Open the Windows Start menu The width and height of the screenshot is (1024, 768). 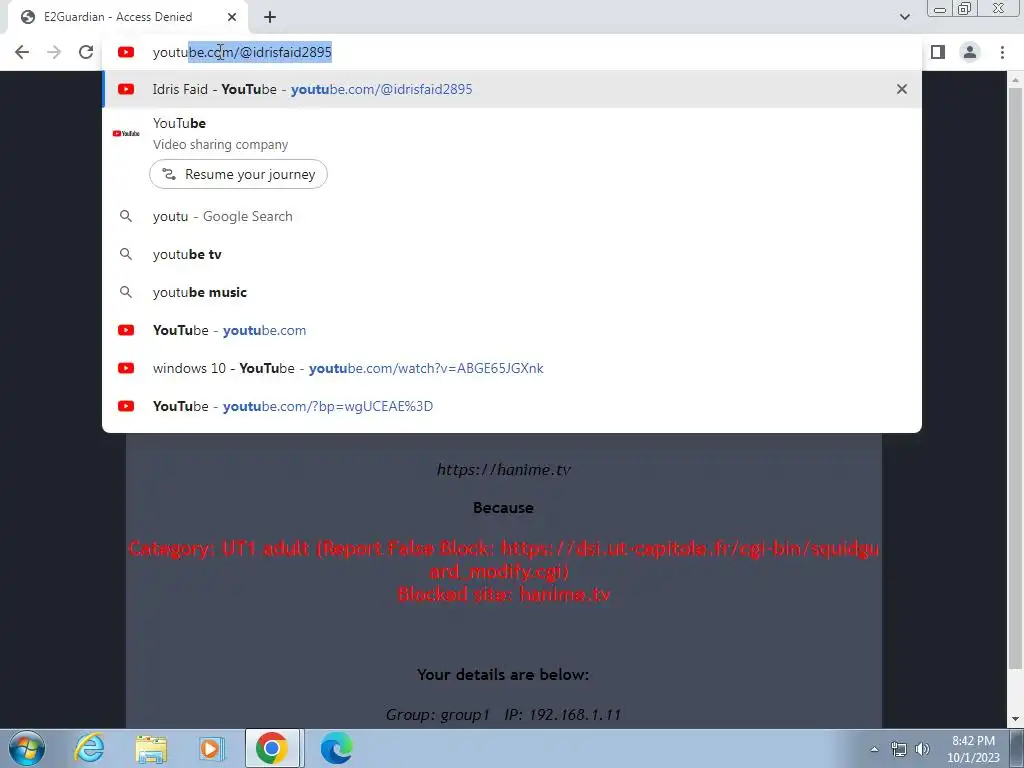click(26, 748)
